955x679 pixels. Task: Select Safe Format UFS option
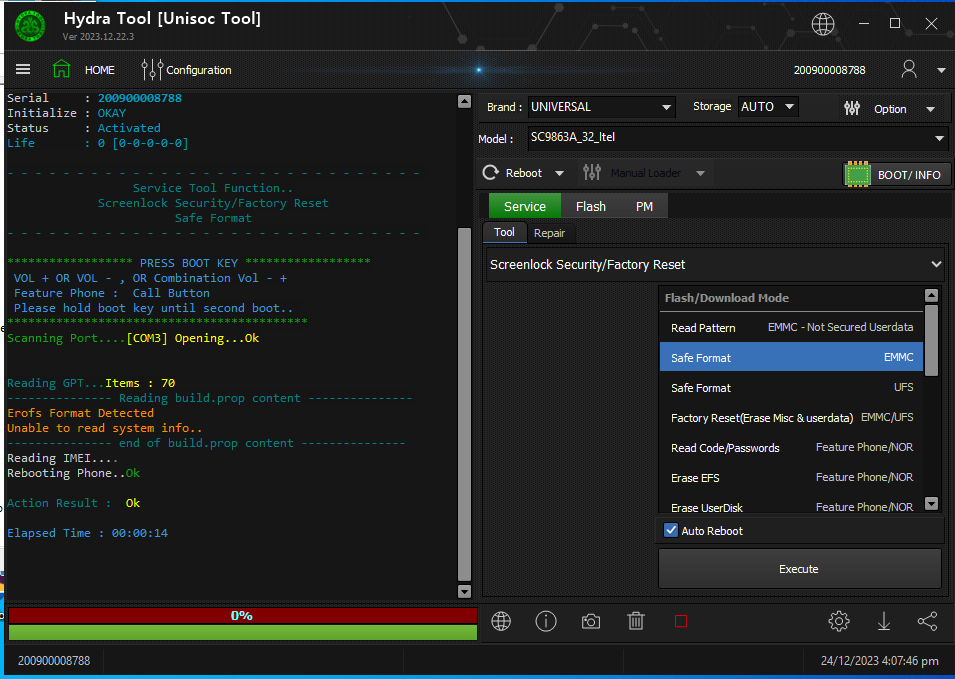[x=791, y=387]
